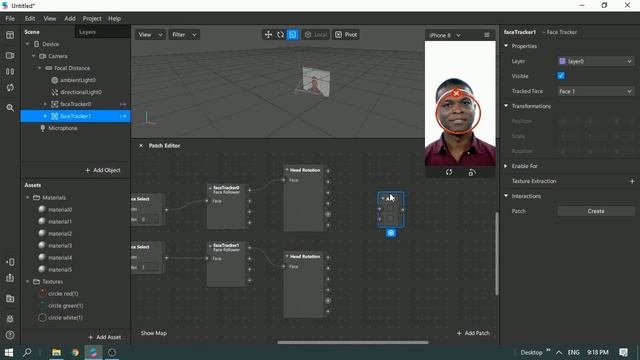
Task: Open simulator hamburger menu
Action: tap(487, 35)
